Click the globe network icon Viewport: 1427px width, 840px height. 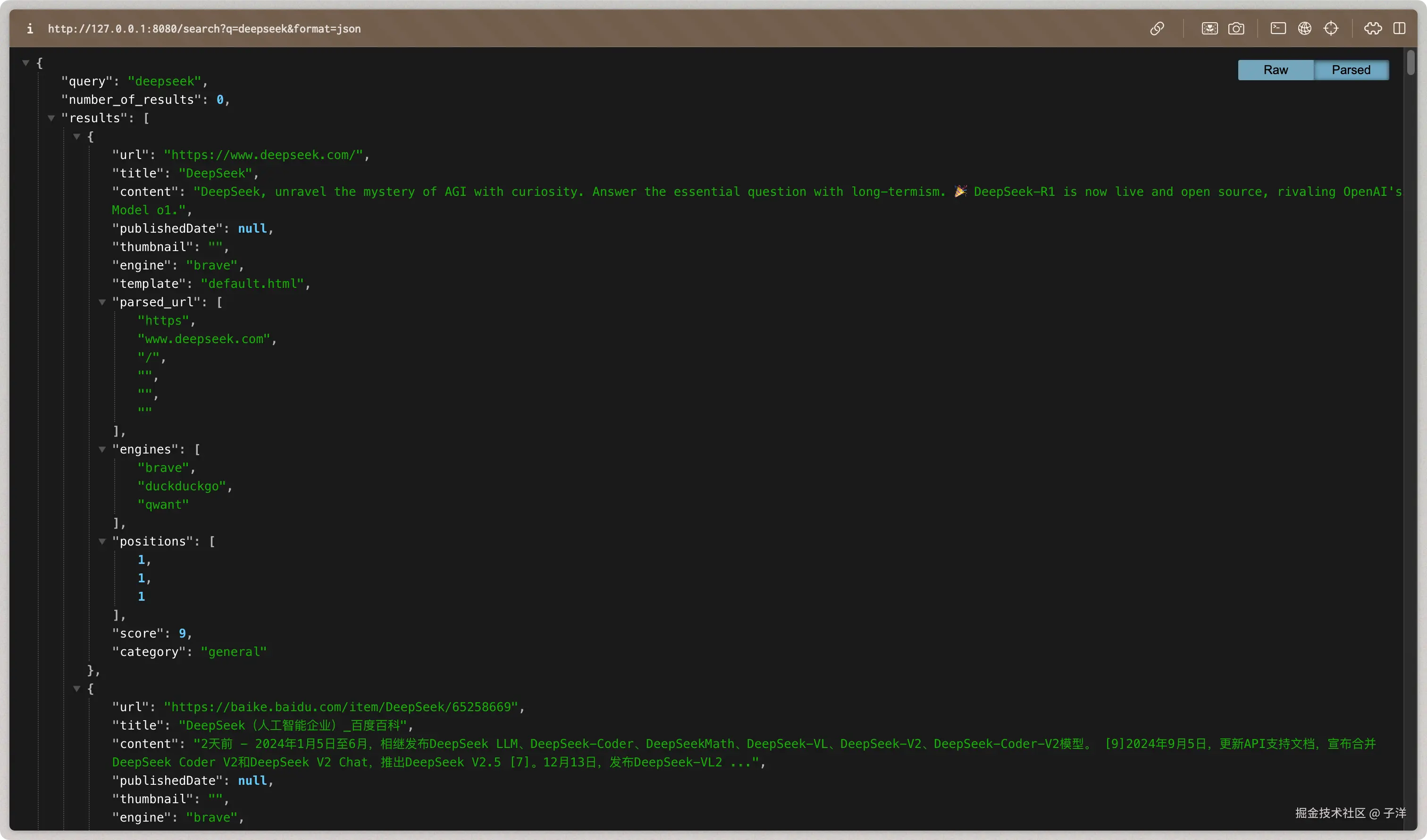(x=1304, y=28)
